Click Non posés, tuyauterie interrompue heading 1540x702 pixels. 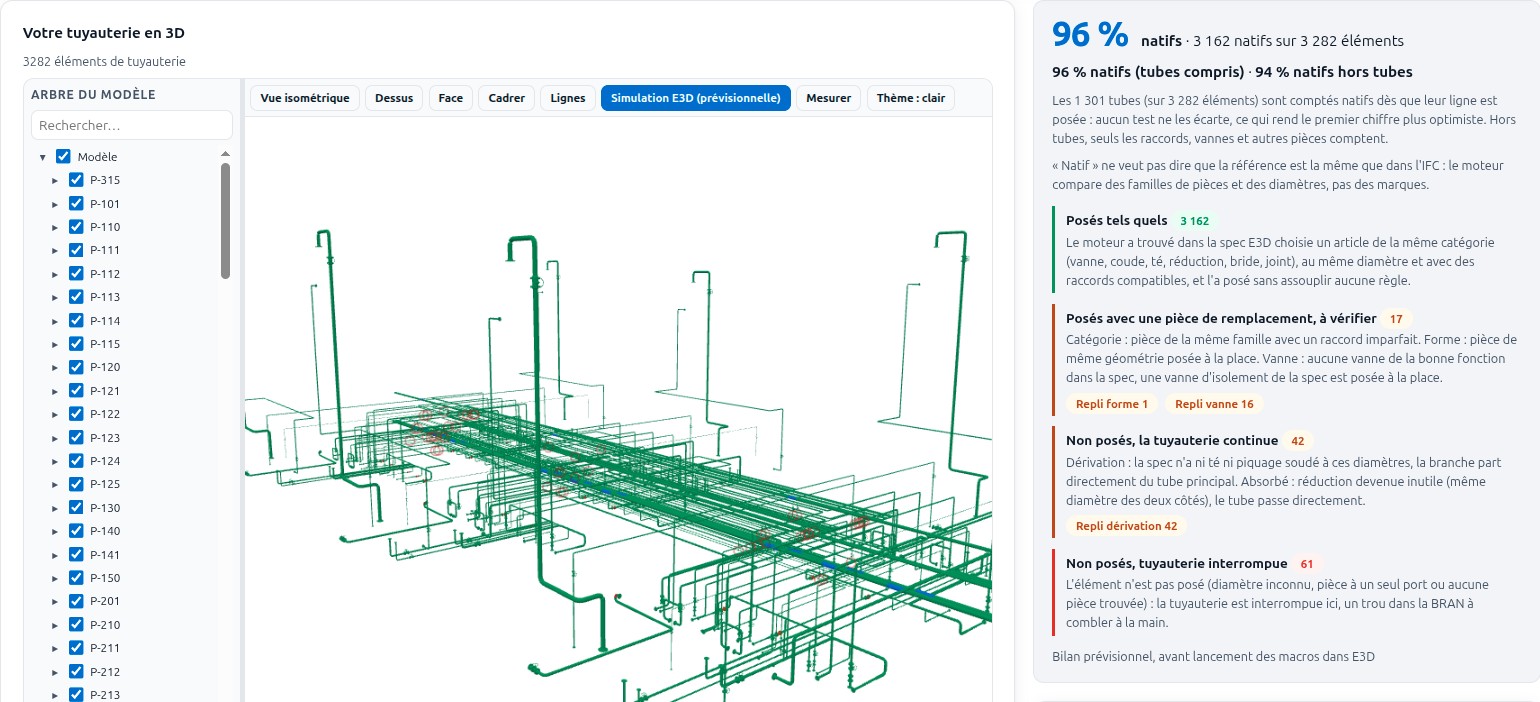[1177, 564]
